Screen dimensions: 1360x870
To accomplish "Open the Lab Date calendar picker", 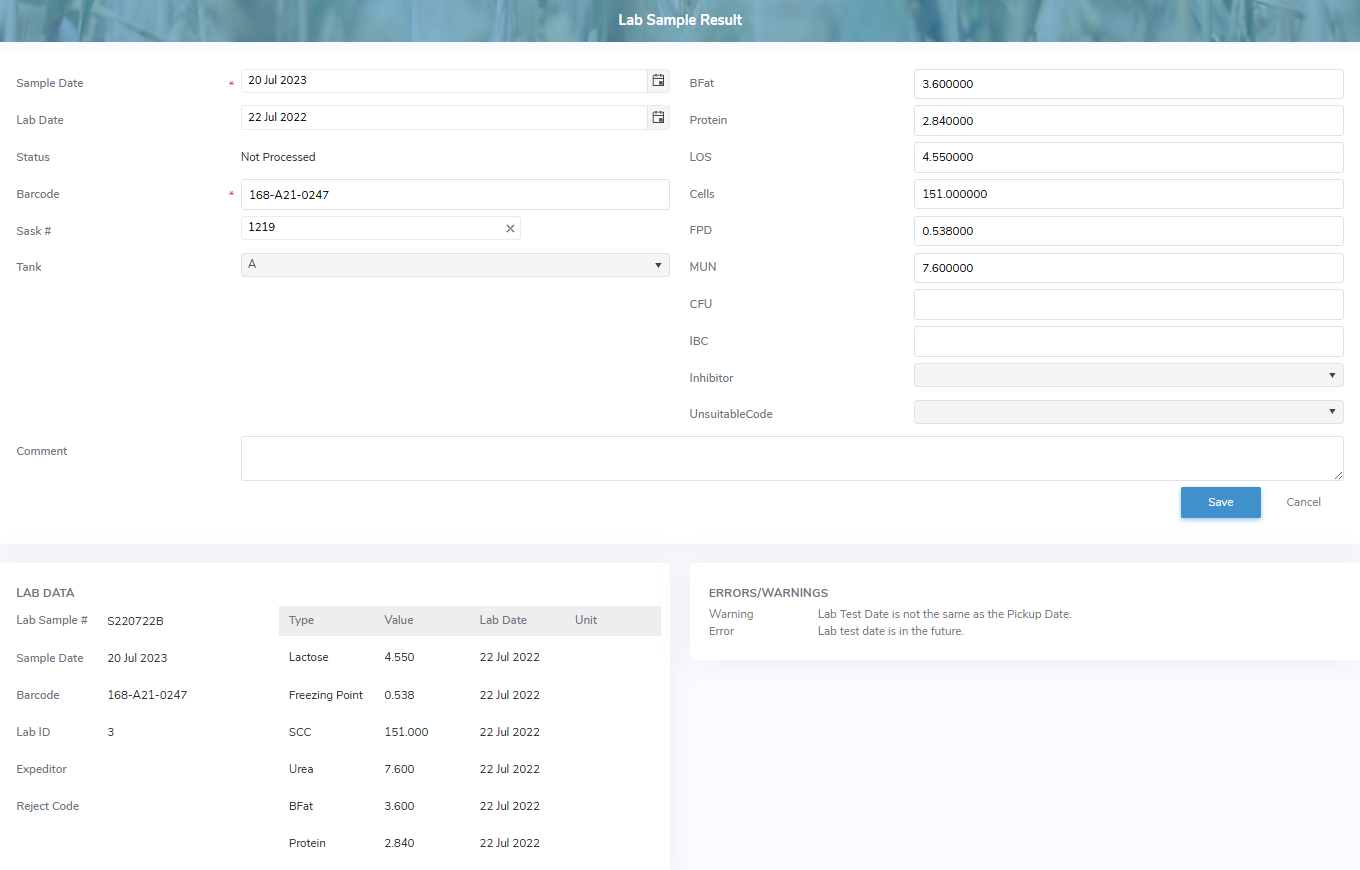I will (658, 118).
